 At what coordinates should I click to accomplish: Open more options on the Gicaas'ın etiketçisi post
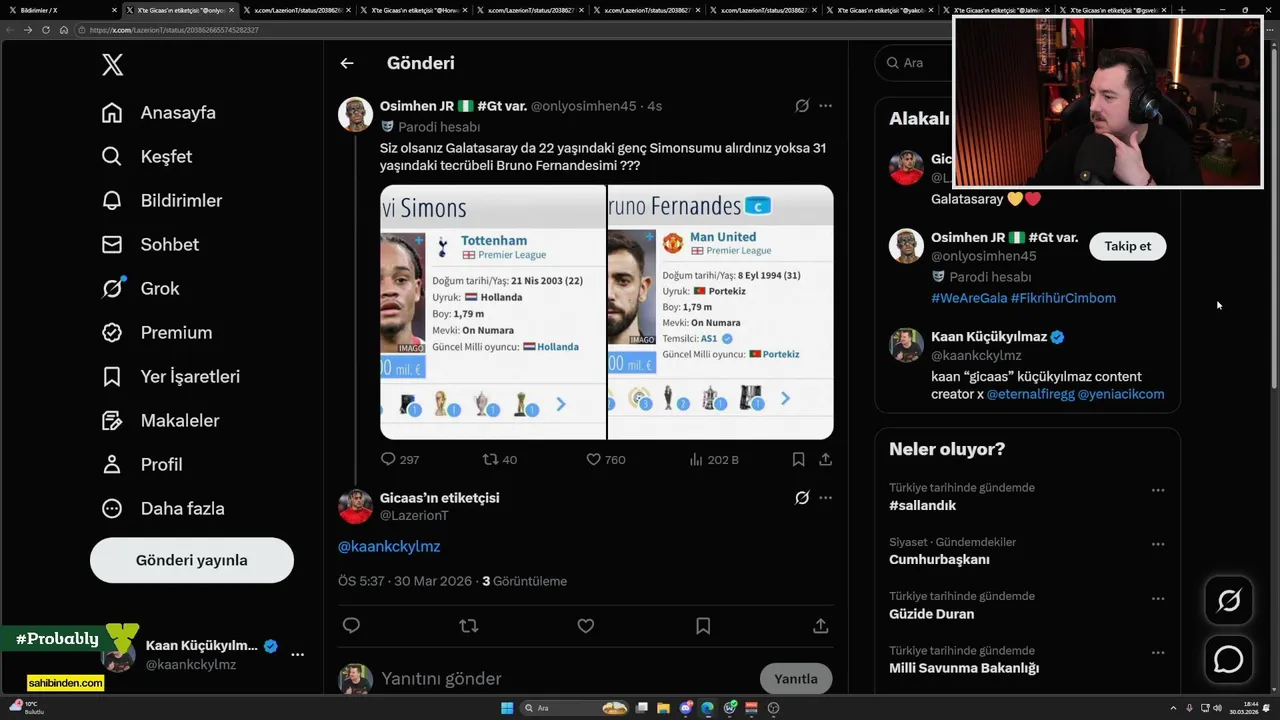point(825,498)
